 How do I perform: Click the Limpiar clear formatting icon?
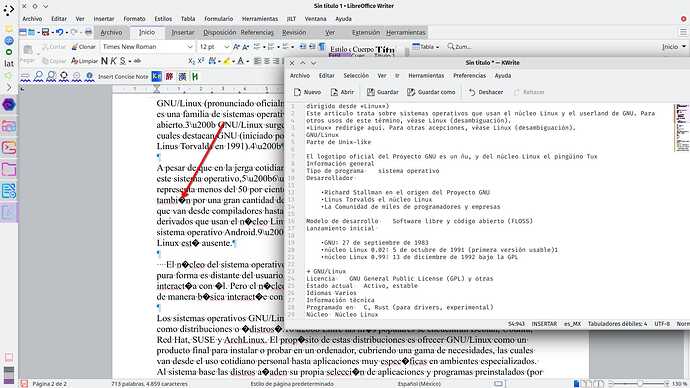click(84, 61)
